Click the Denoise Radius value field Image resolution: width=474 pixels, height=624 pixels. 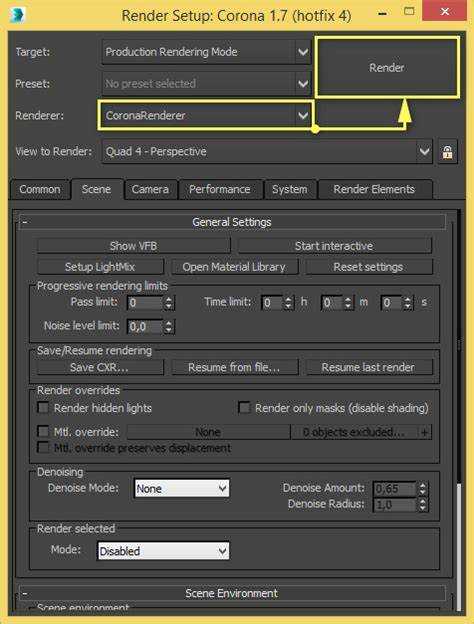tap(395, 505)
